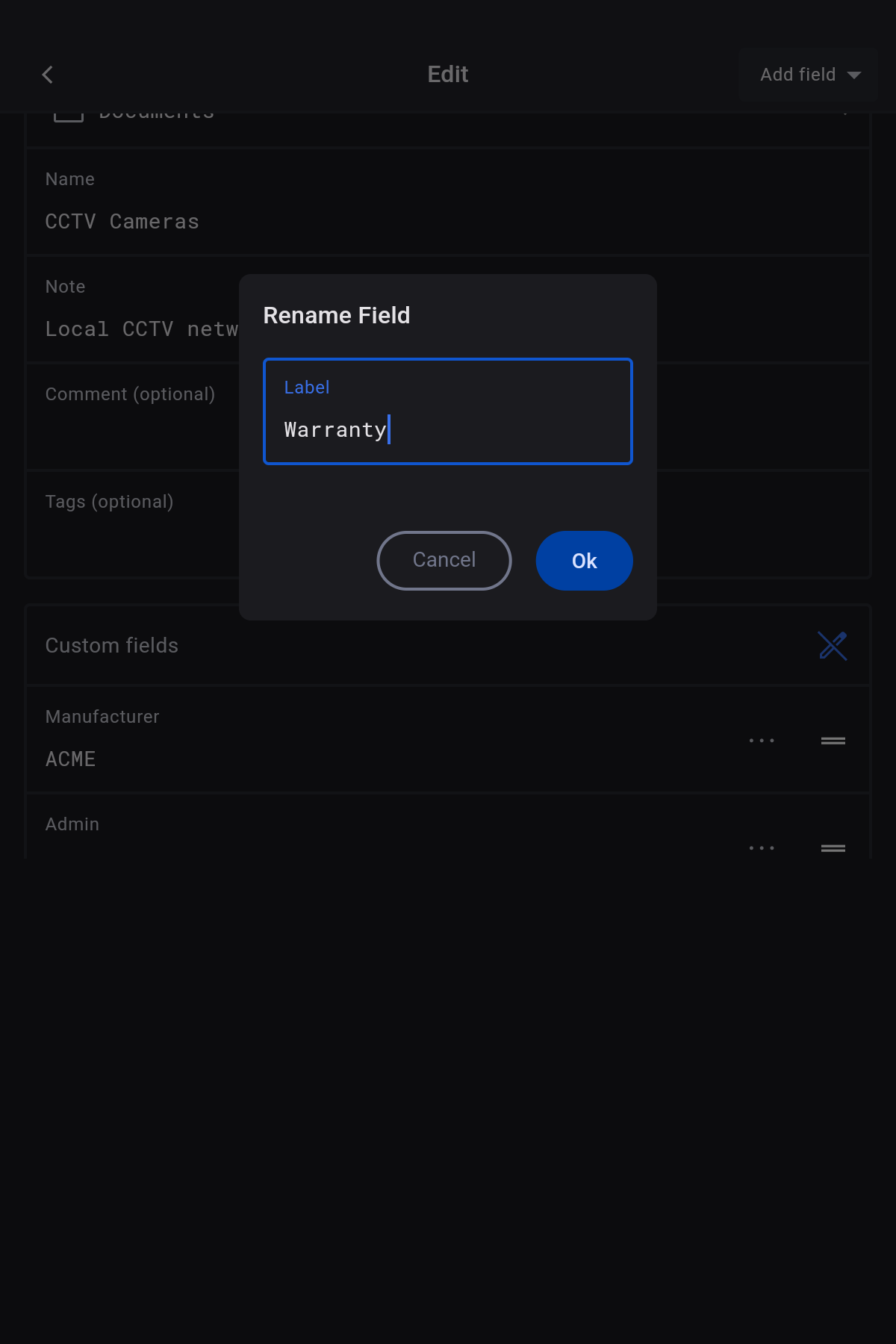Screen dimensions: 896x1344
Task: Open the Manufacturer field three-dot menu
Action: pyautogui.click(x=762, y=741)
